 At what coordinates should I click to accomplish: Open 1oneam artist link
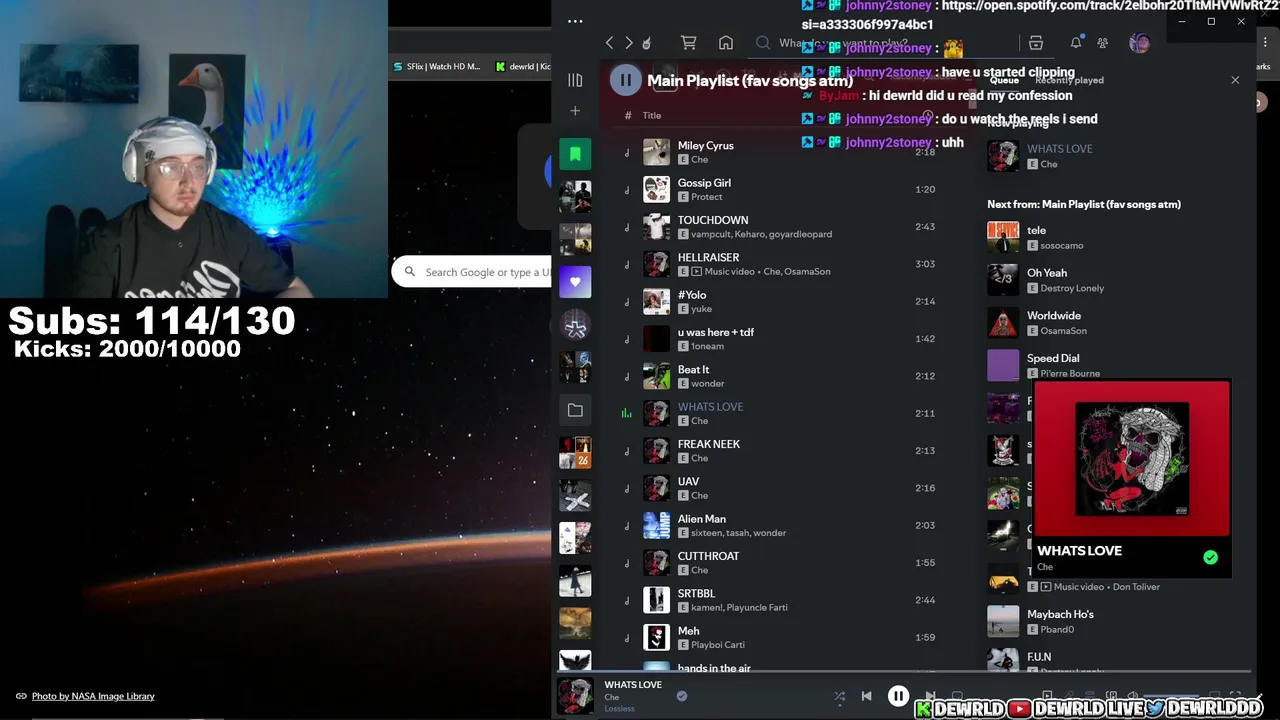pyautogui.click(x=707, y=346)
